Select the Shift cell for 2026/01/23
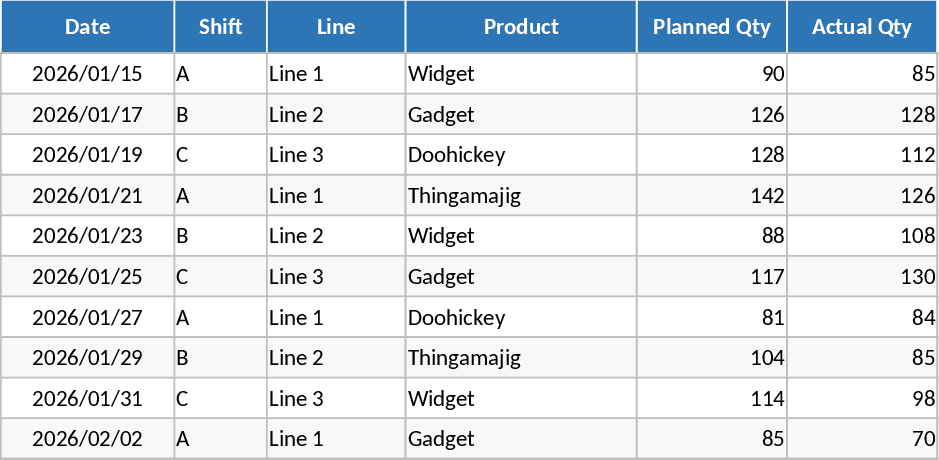Viewport: 939px width, 460px height. click(220, 236)
